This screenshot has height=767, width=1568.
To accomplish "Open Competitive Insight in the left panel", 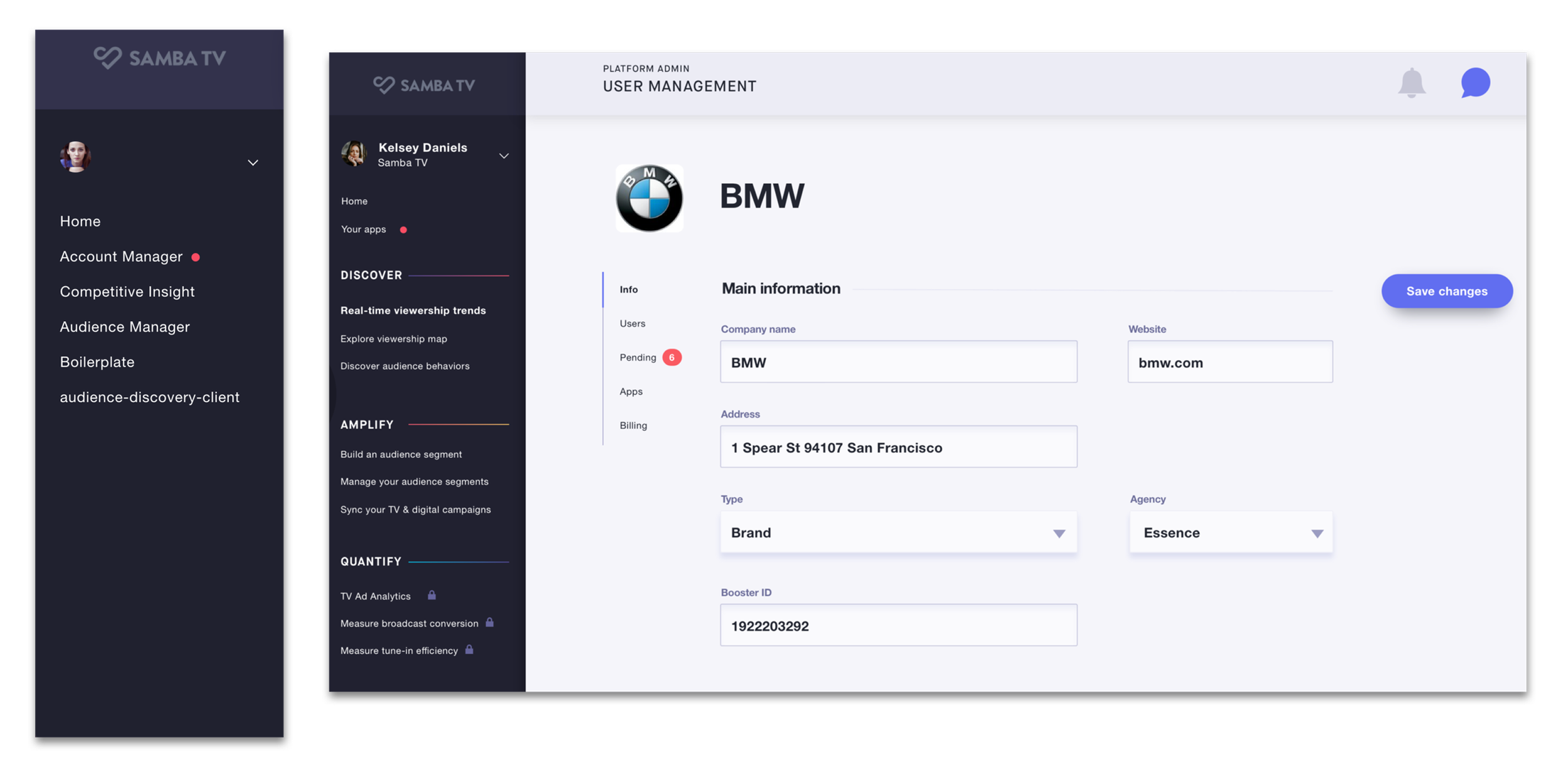I will (127, 292).
